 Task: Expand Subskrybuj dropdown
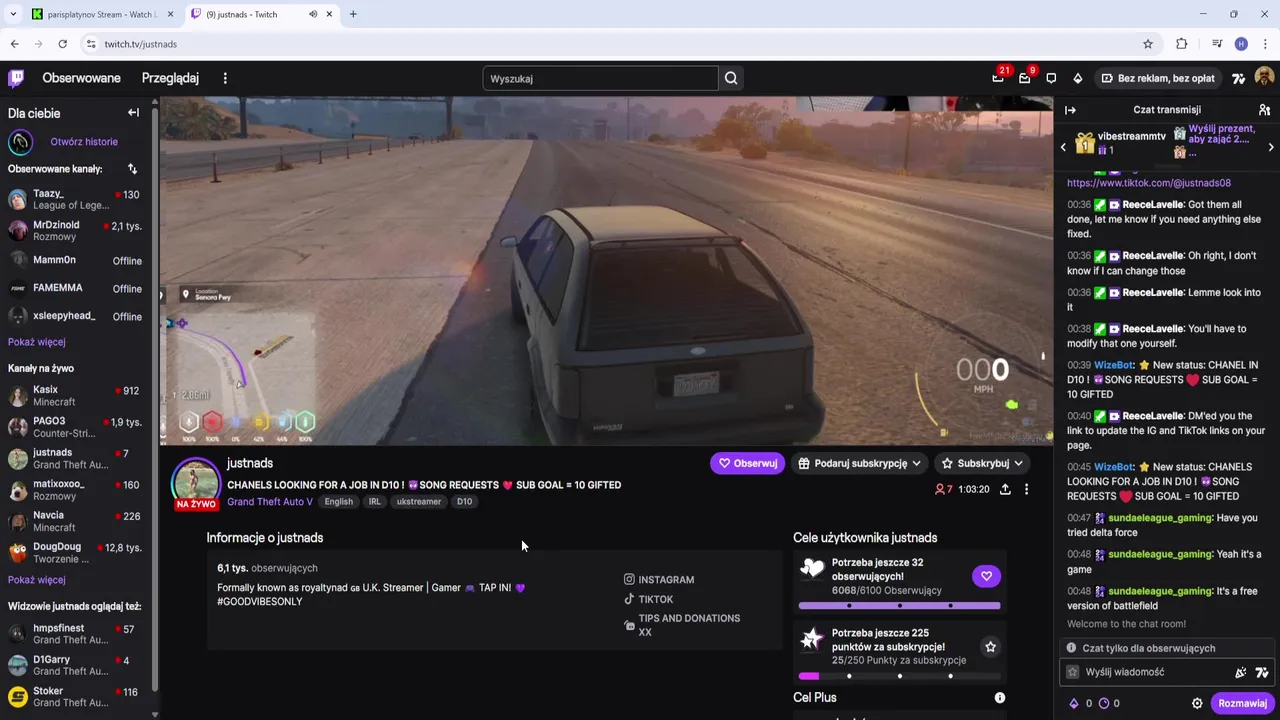point(1018,463)
